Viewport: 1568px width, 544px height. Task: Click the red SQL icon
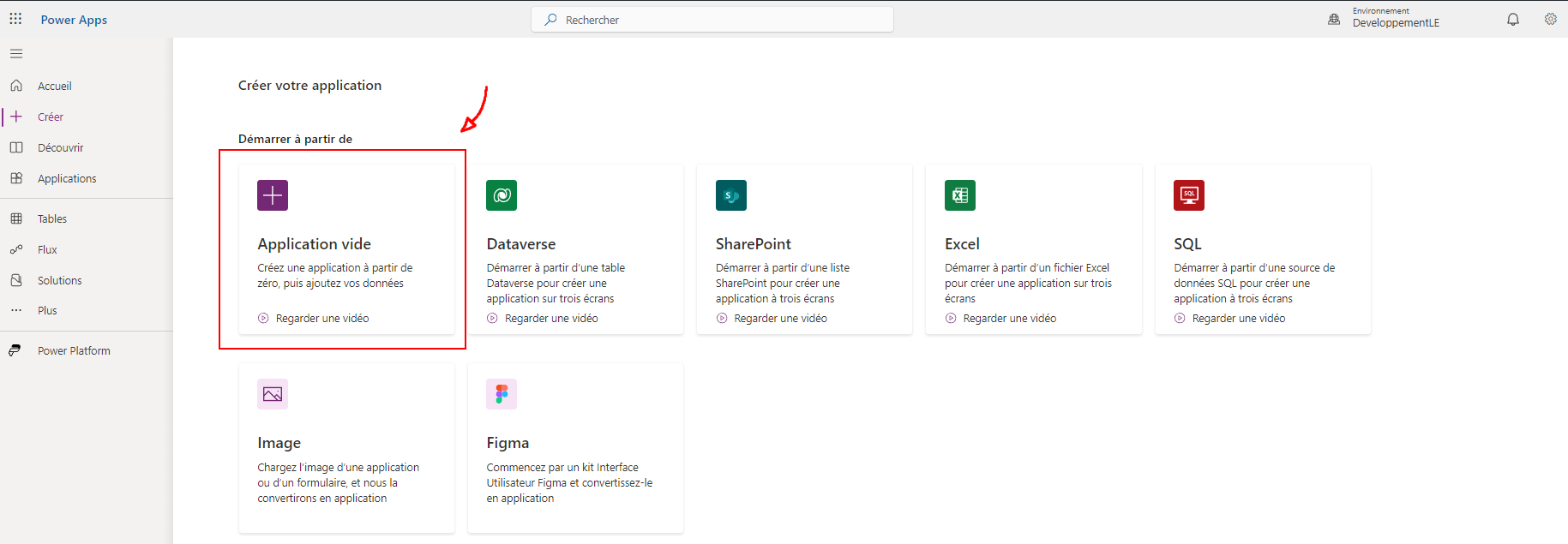(x=1189, y=195)
